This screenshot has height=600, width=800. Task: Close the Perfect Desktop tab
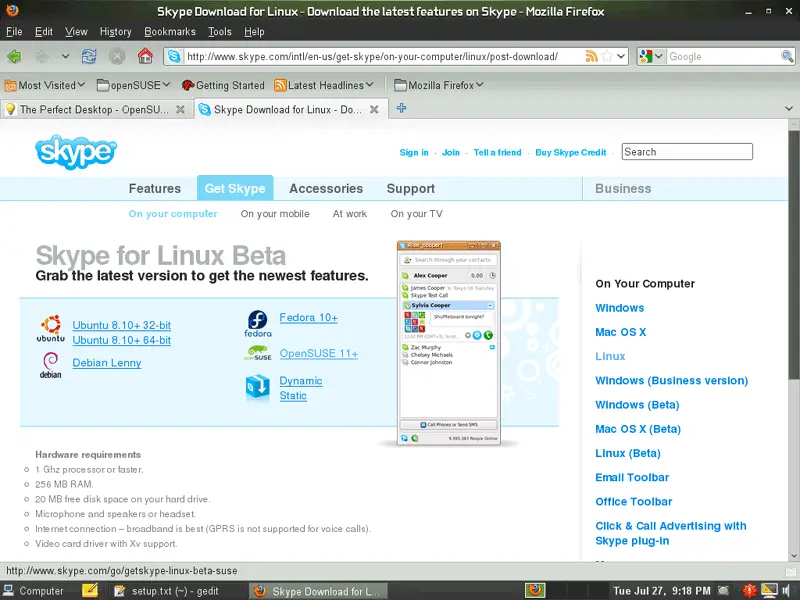[x=180, y=109]
